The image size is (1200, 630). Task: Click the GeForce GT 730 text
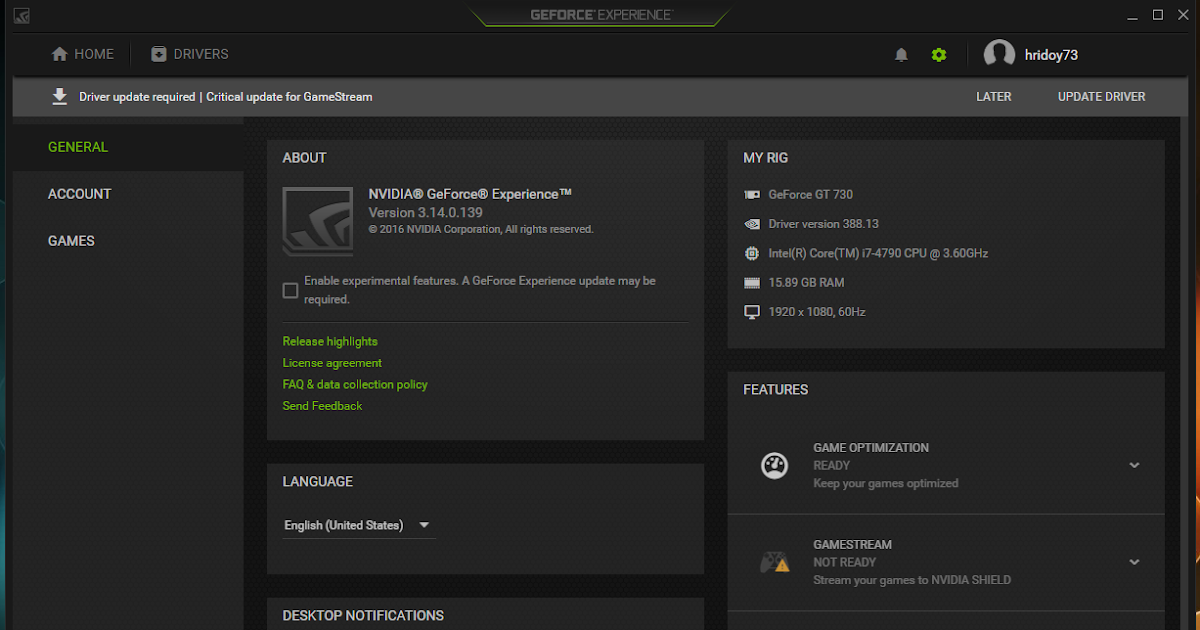811,195
